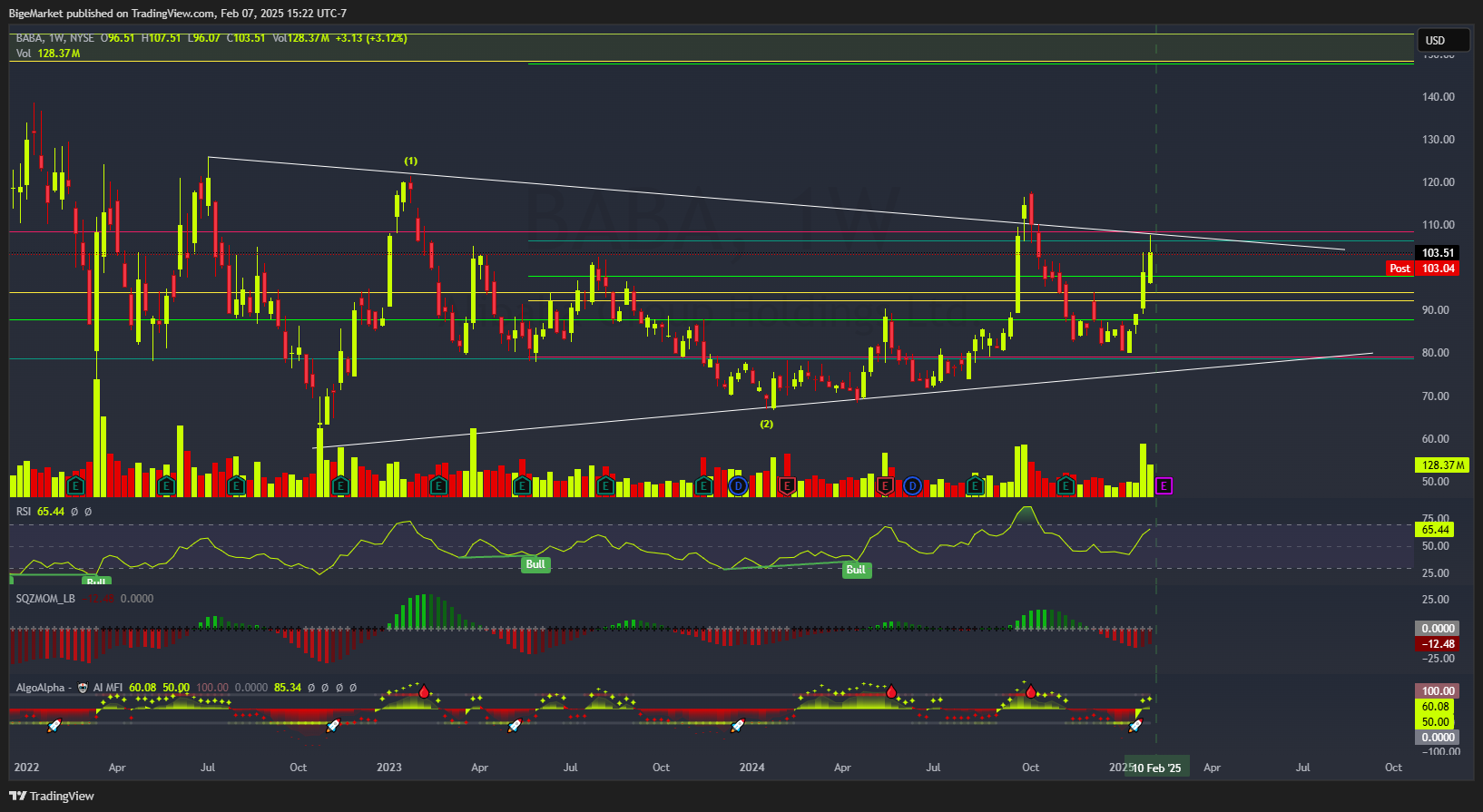Click the blood drop icon near May 2024
Viewport: 1483px width, 812px height.
[891, 691]
